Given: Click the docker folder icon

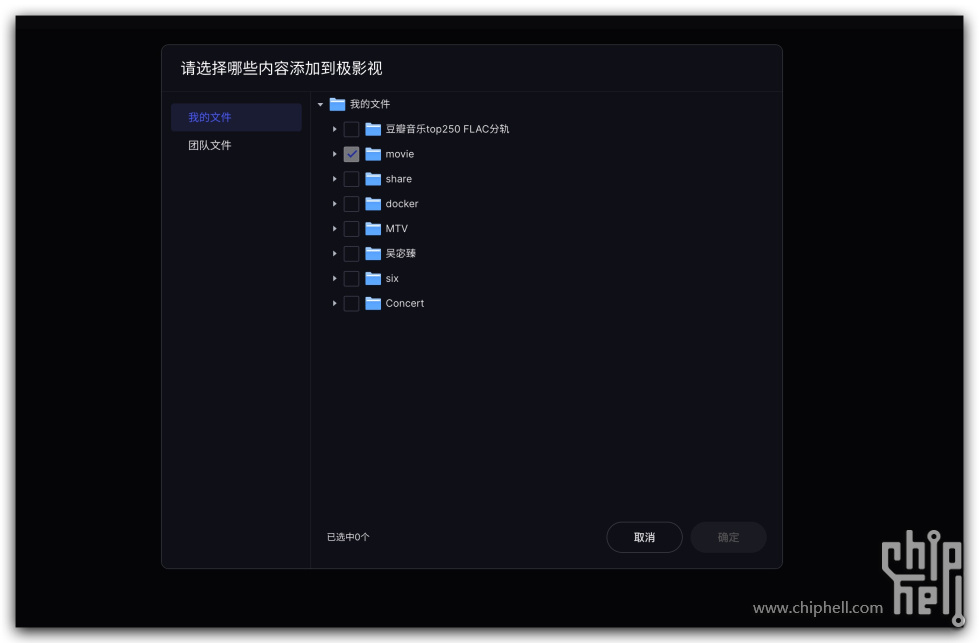Looking at the screenshot, I should pos(373,204).
